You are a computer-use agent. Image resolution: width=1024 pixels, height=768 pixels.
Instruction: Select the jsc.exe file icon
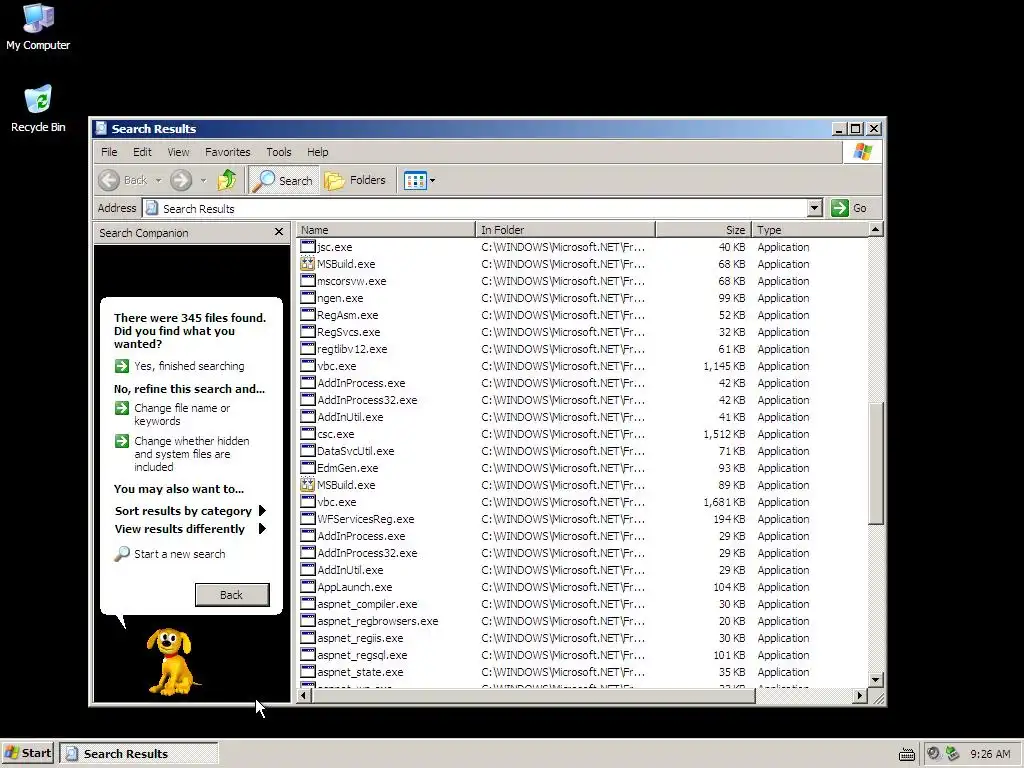click(x=308, y=247)
